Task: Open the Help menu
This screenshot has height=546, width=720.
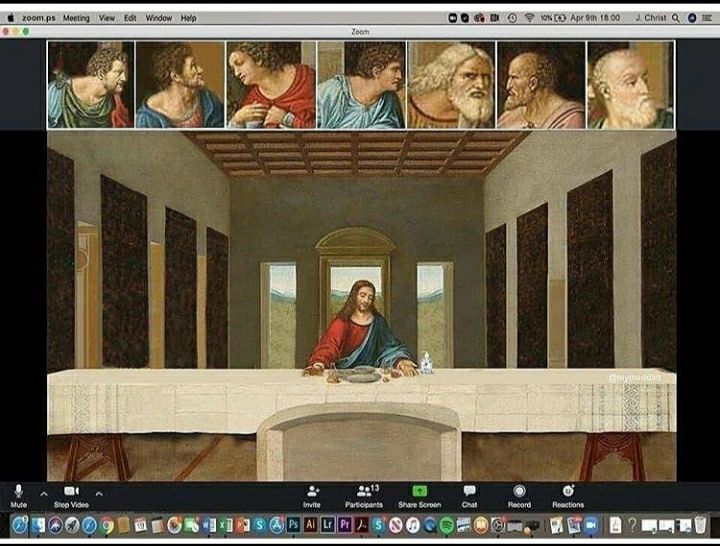Action: (188, 18)
